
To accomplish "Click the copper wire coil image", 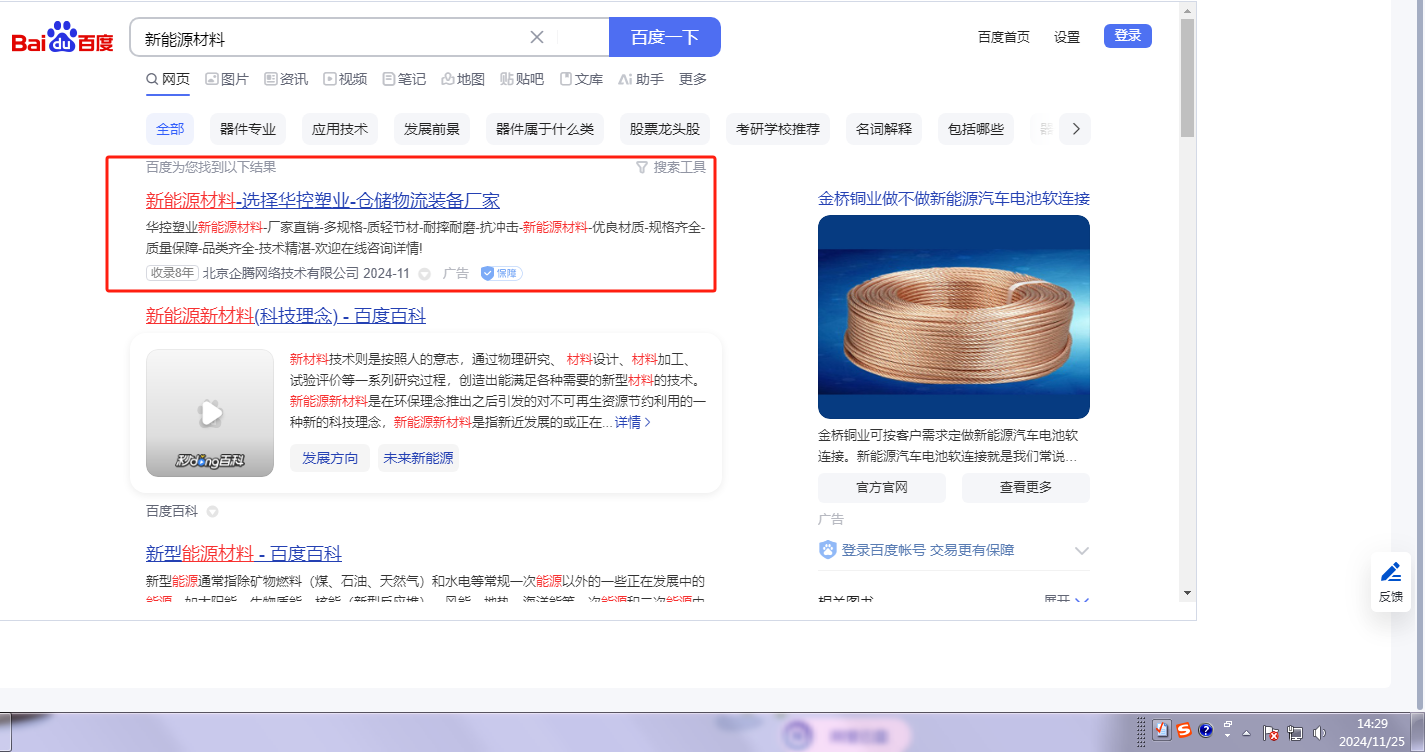I will tap(954, 317).
